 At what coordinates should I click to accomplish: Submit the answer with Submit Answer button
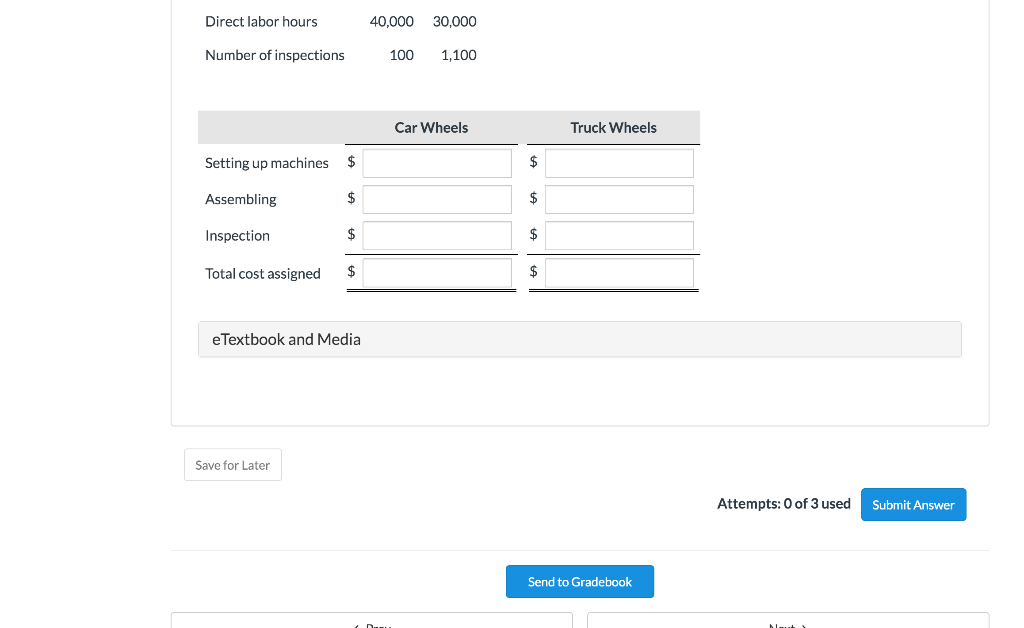click(x=913, y=505)
